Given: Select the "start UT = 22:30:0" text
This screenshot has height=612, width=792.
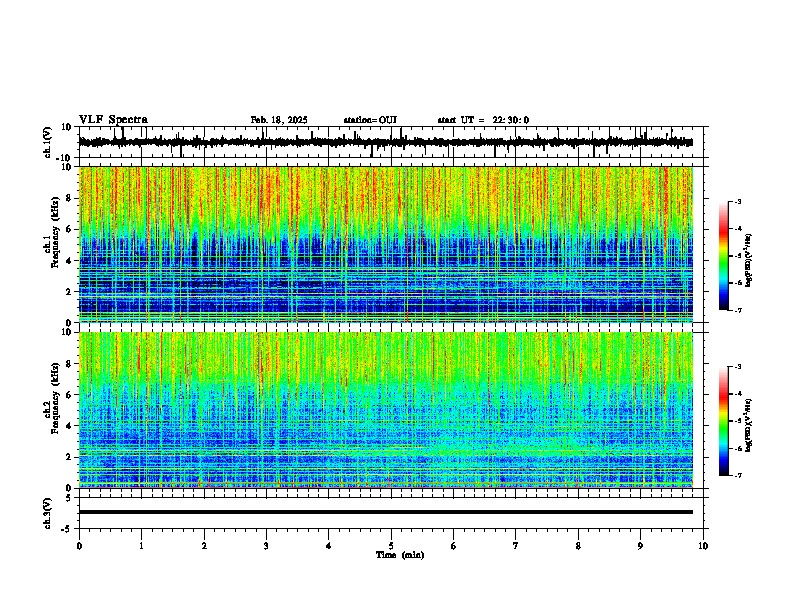Looking at the screenshot, I should click(x=483, y=120).
